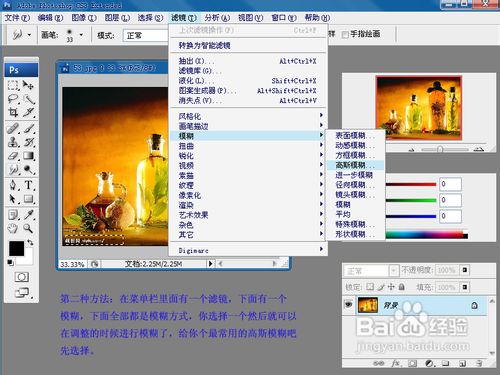Viewport: 500px width, 375px height.
Task: Select the Lasso tool
Action: pyautogui.click(x=13, y=99)
